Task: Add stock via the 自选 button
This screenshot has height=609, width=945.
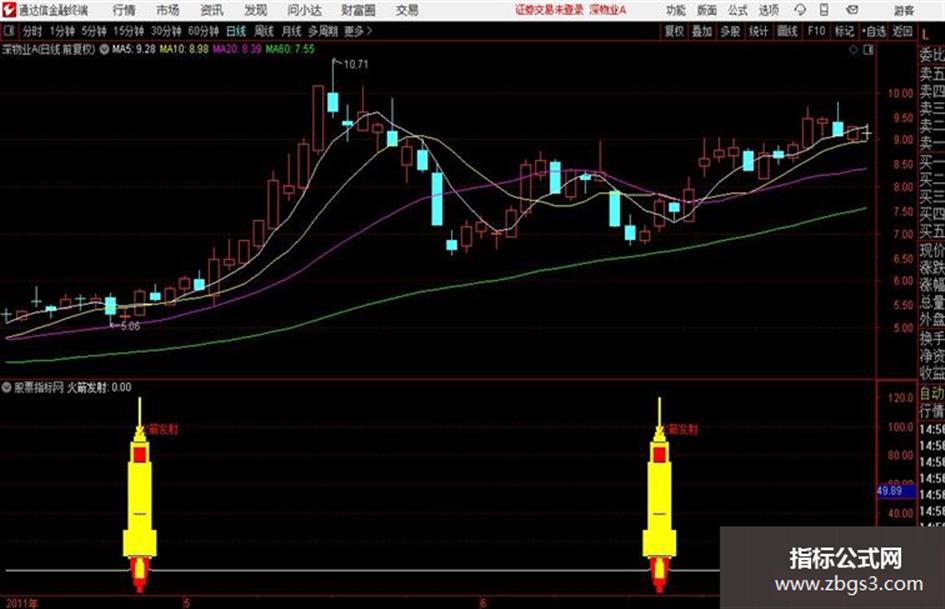Action: (874, 31)
